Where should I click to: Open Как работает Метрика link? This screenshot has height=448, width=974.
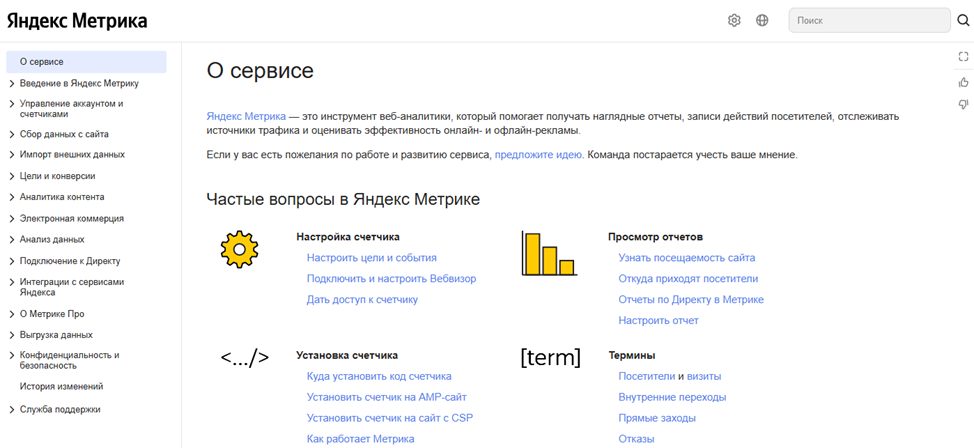click(x=360, y=439)
